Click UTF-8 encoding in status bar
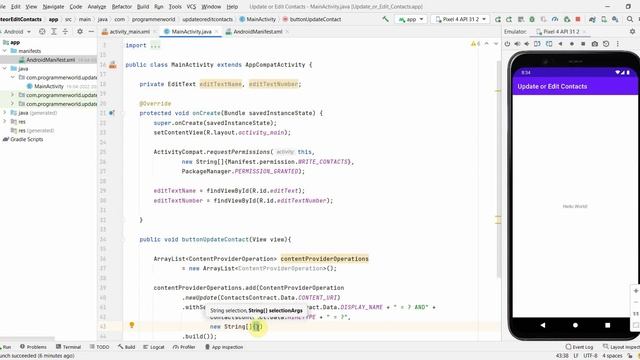This screenshot has height=360, width=640. pyautogui.click(x=590, y=356)
